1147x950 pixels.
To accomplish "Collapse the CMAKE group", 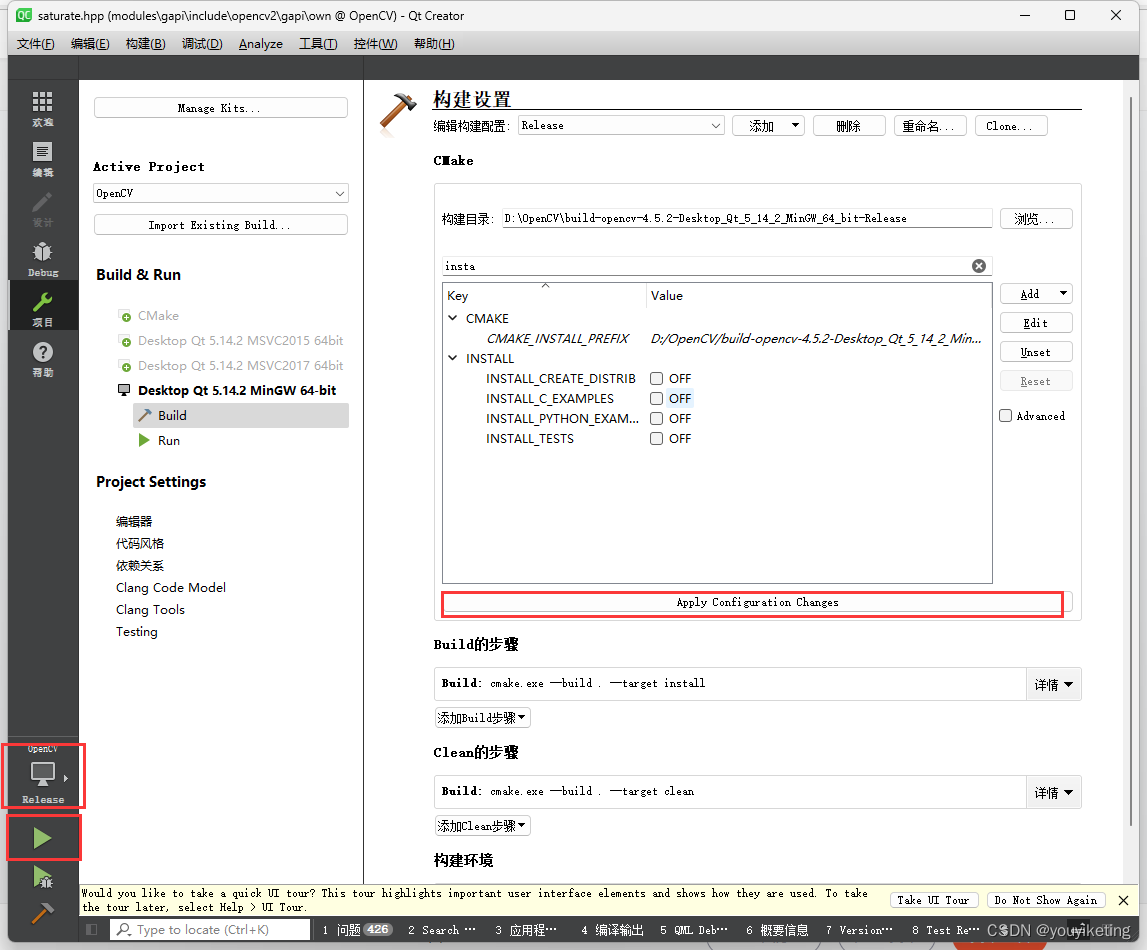I will coord(453,318).
